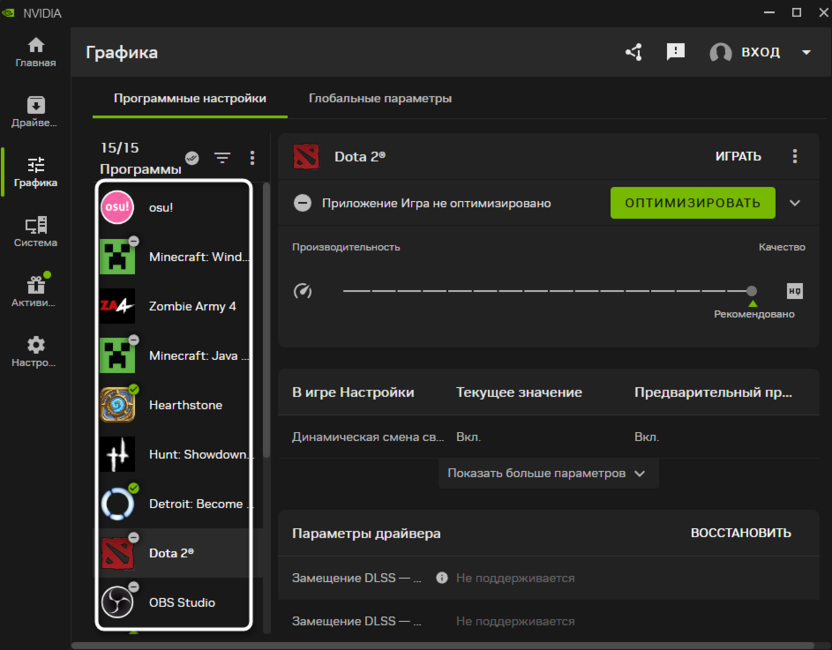Click the Производительность label

346,247
